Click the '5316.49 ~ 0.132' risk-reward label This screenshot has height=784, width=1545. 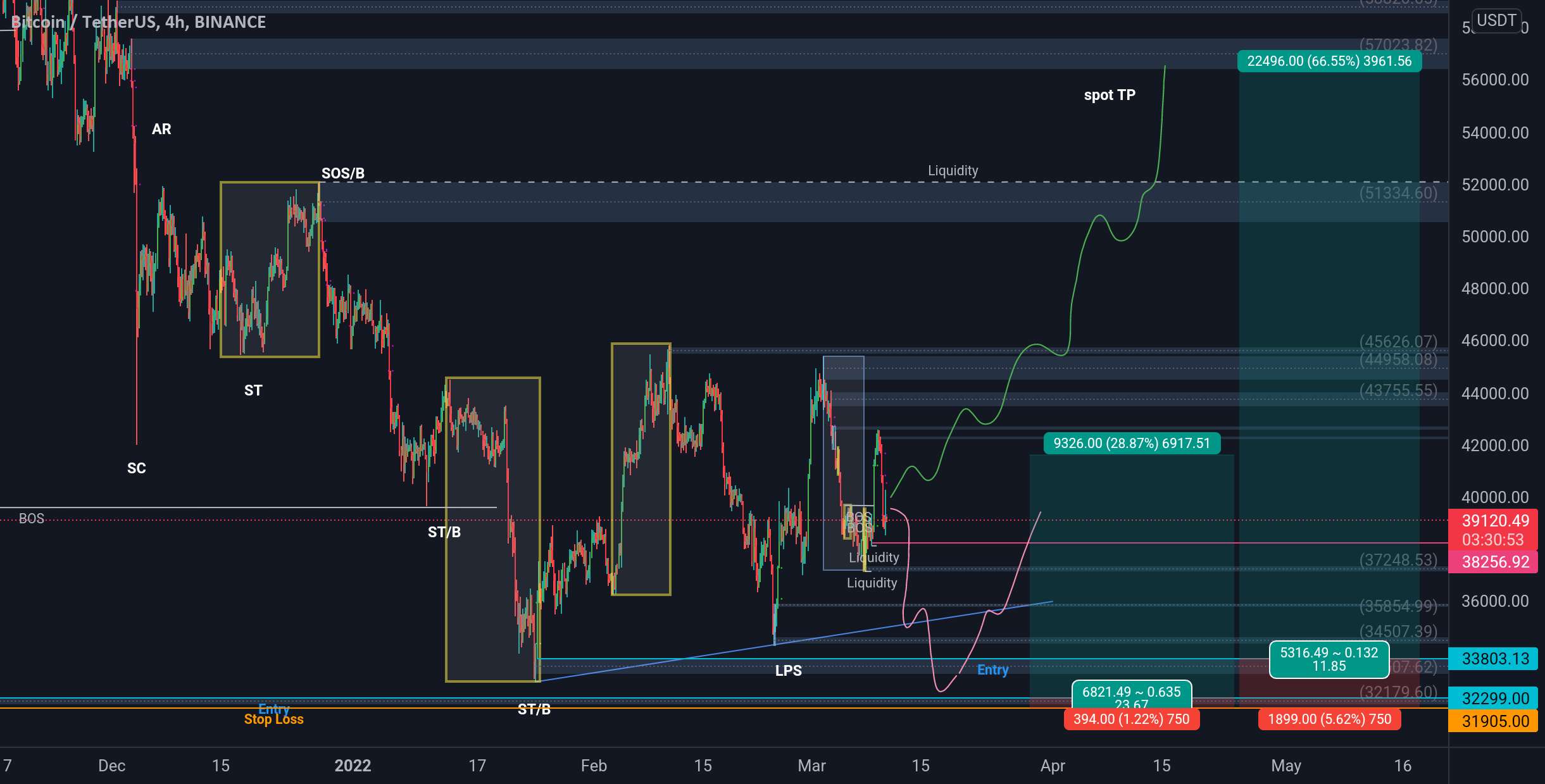(1329, 659)
